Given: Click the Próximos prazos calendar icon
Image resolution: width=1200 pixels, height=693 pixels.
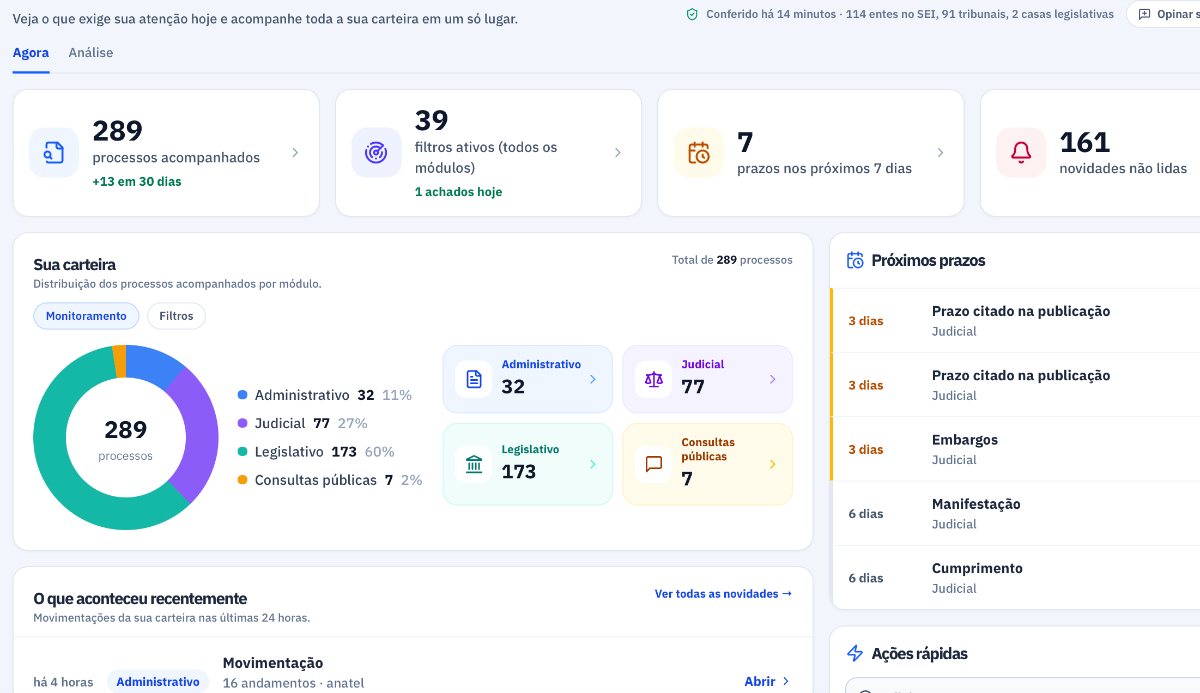Looking at the screenshot, I should [855, 260].
